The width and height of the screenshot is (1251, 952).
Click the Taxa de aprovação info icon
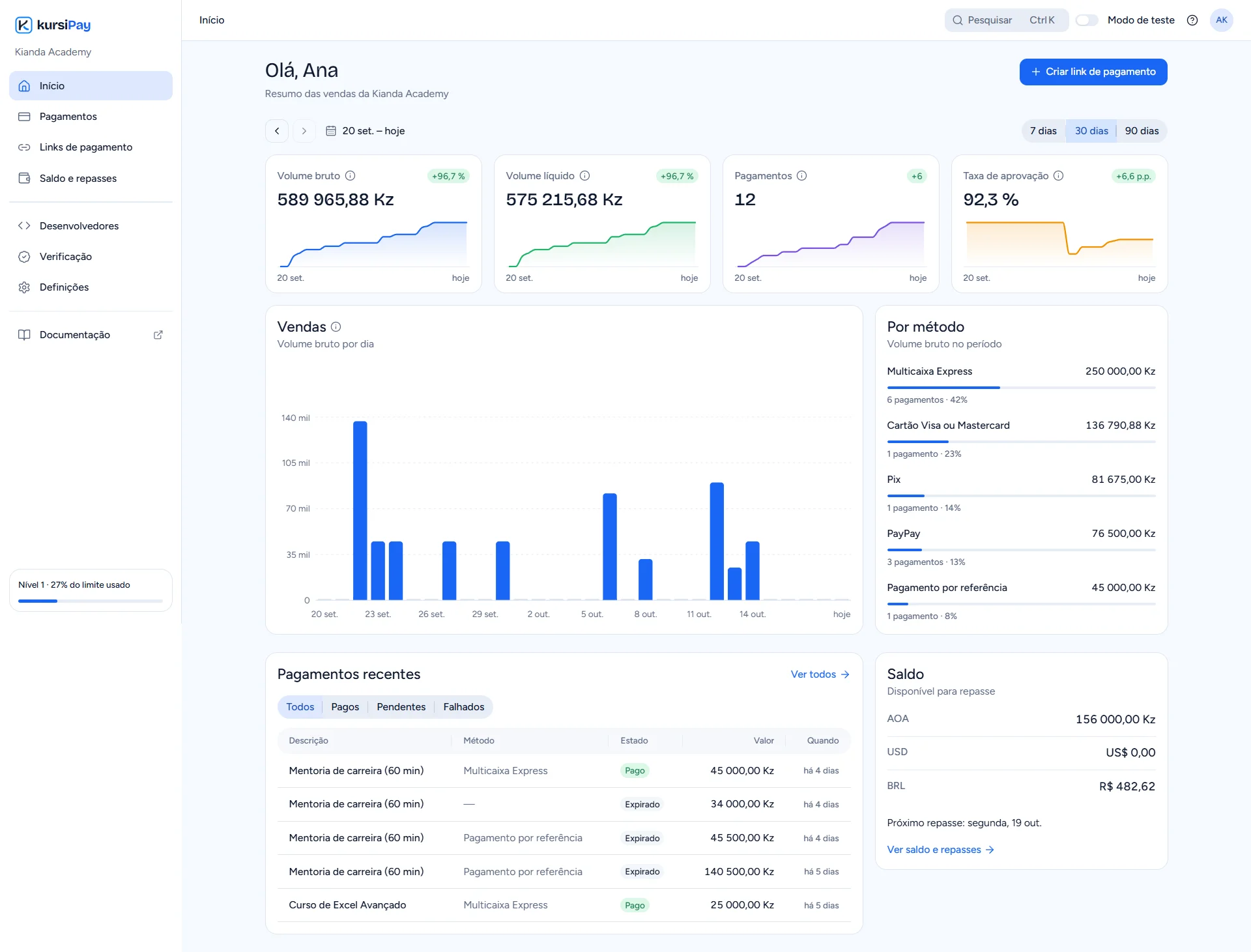[1059, 176]
